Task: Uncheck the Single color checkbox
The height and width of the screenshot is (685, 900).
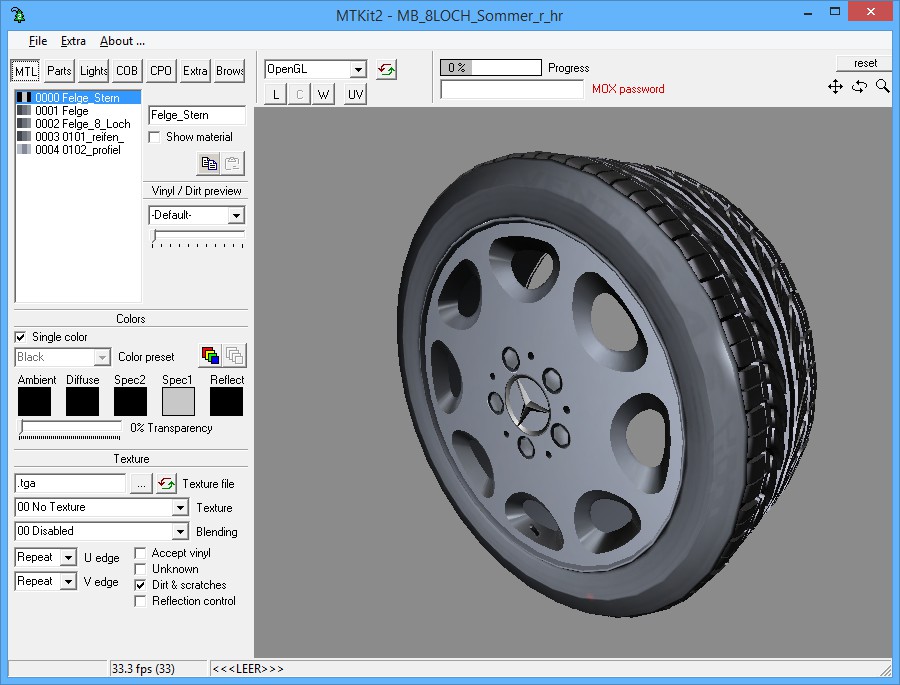Action: [20, 337]
